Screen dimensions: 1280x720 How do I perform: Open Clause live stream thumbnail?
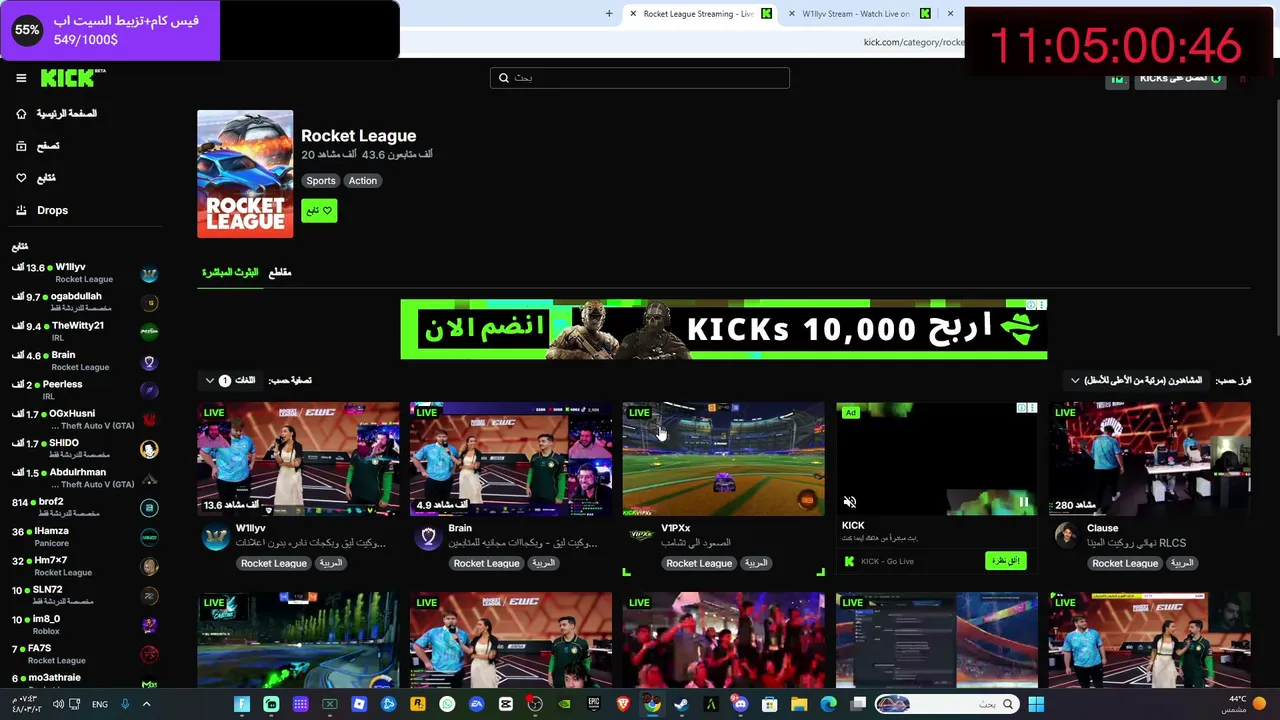(1150, 459)
